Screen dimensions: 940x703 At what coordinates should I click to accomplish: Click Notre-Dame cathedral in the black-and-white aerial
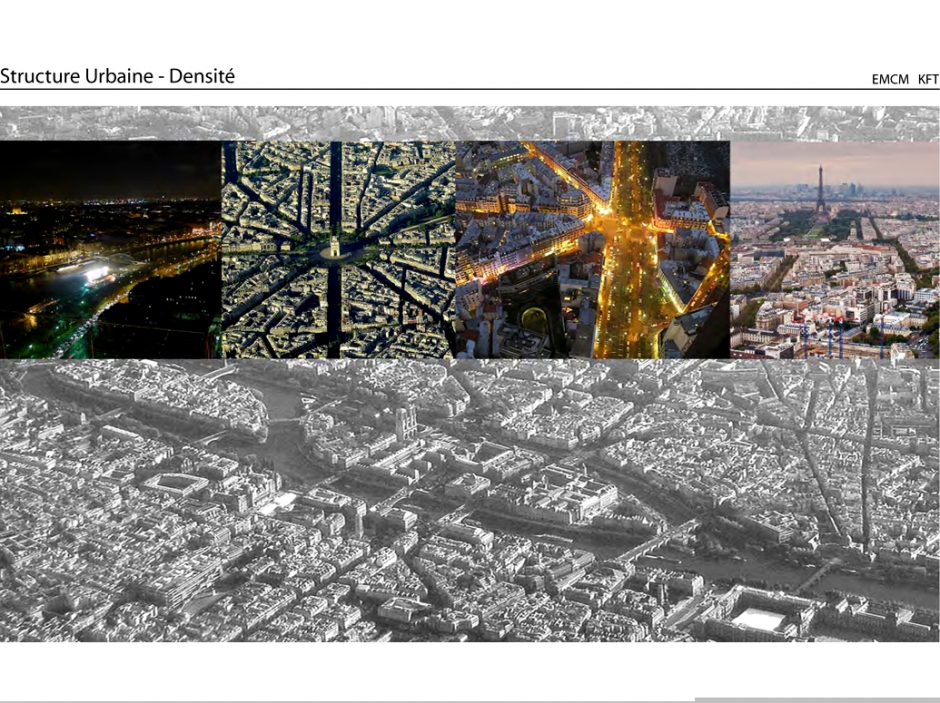405,423
